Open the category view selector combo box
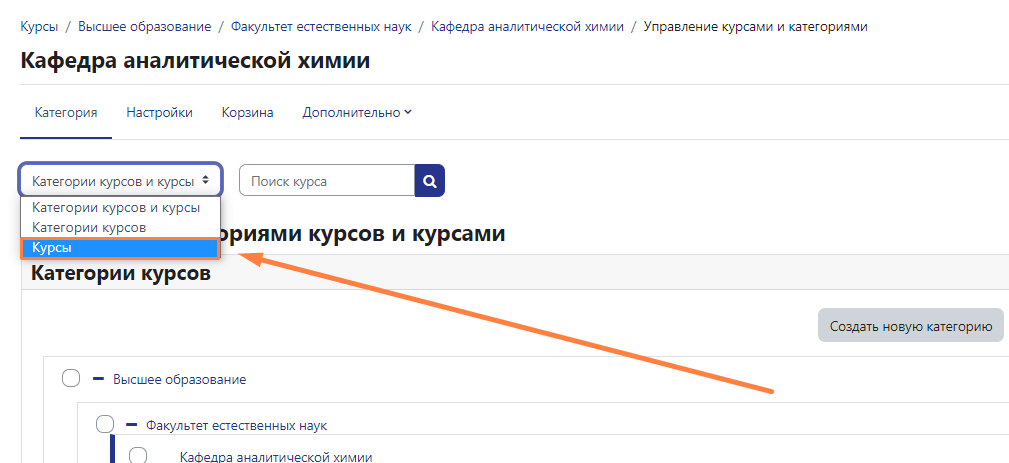This screenshot has width=1009, height=463. pyautogui.click(x=120, y=181)
